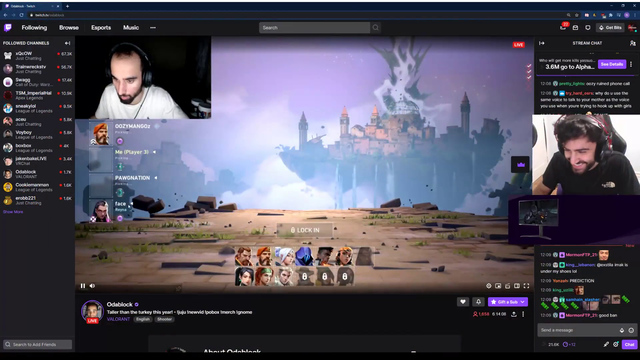Image resolution: width=640 pixels, height=360 pixels.
Task: Open Trainwreckstv channel in sidebar
Action: (37, 69)
